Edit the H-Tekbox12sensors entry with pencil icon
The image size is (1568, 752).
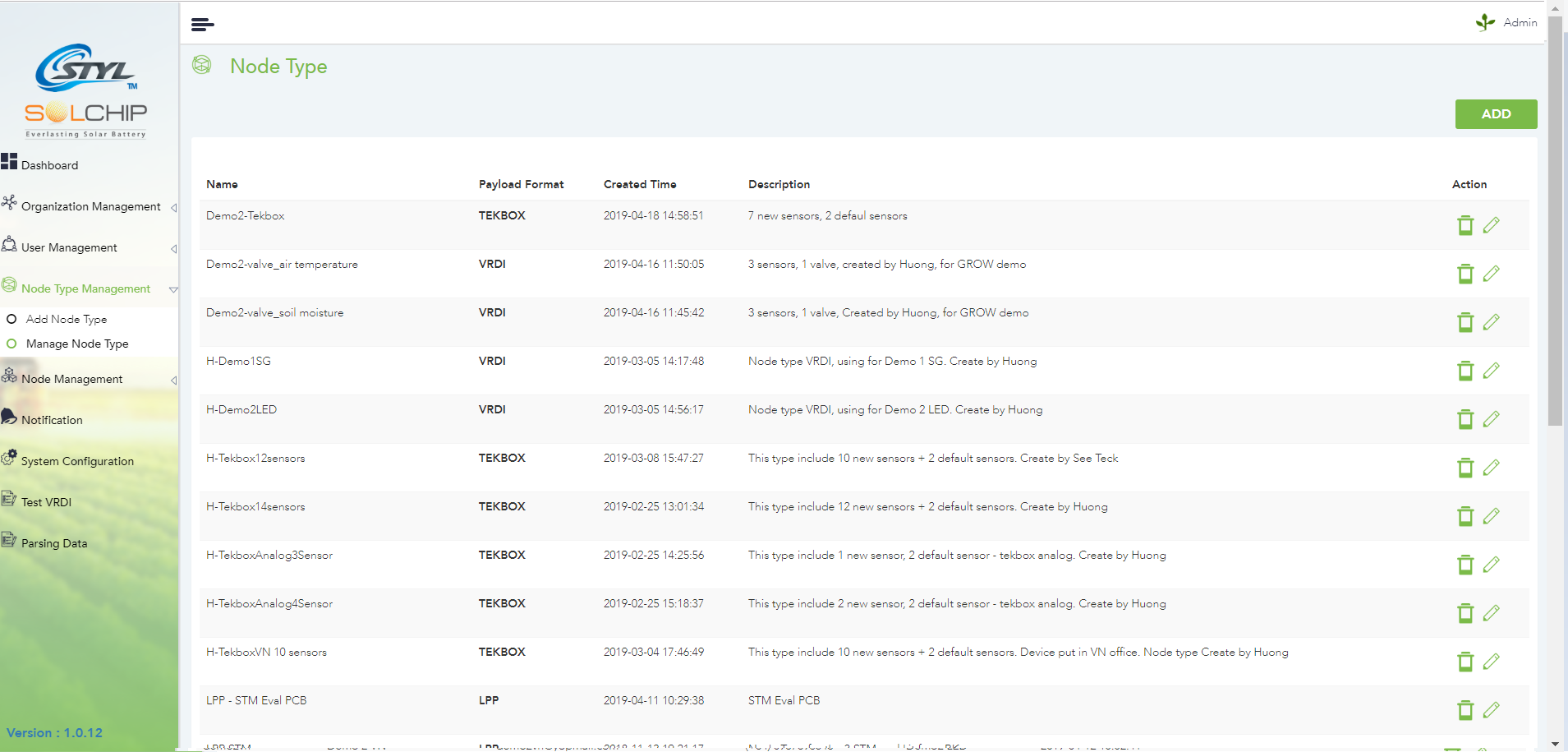pos(1492,468)
